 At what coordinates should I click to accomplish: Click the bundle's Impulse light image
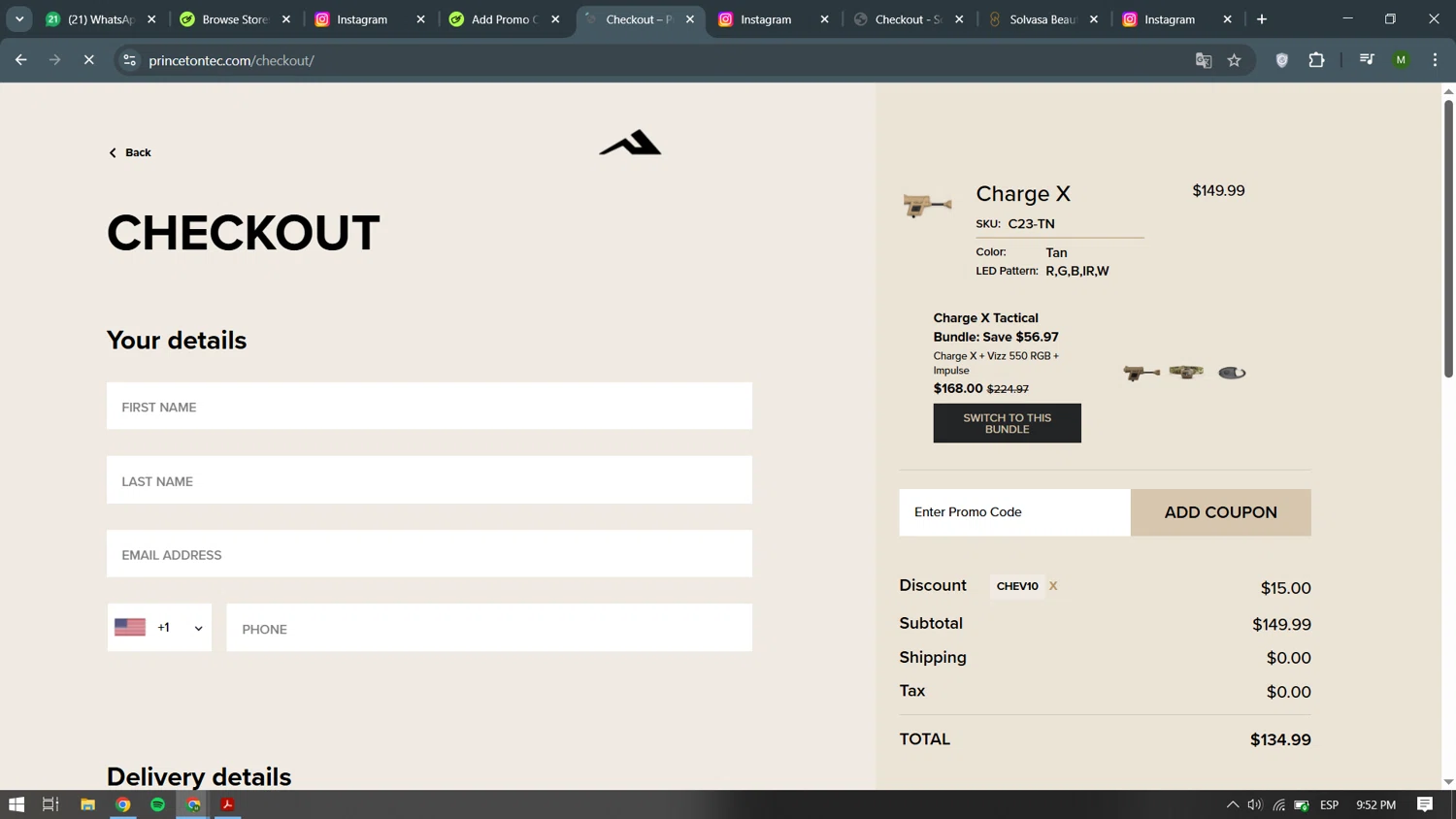pos(1232,373)
